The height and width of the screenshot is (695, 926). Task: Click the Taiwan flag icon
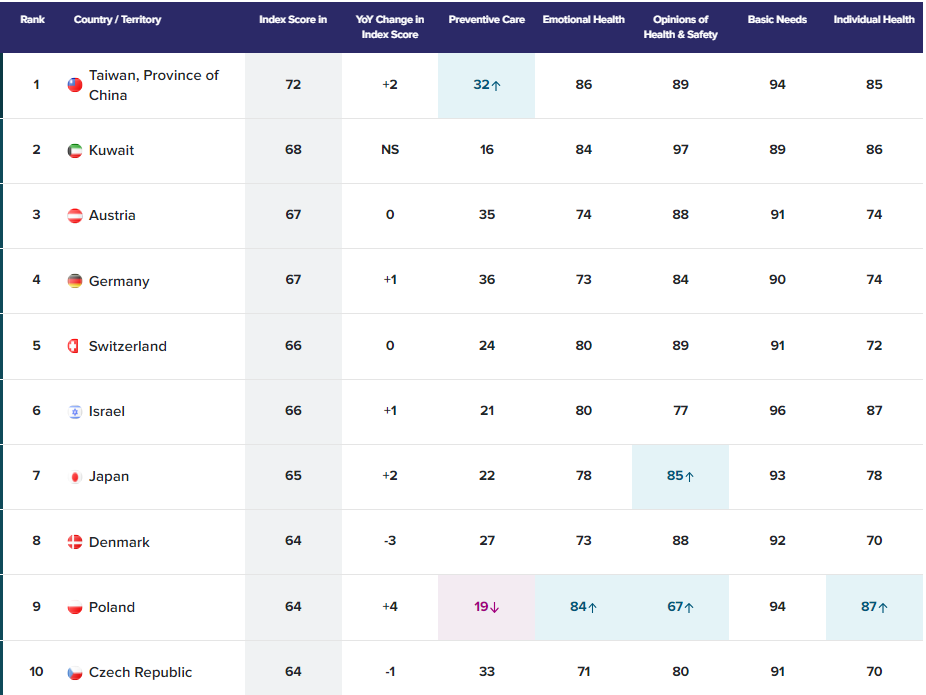point(75,85)
